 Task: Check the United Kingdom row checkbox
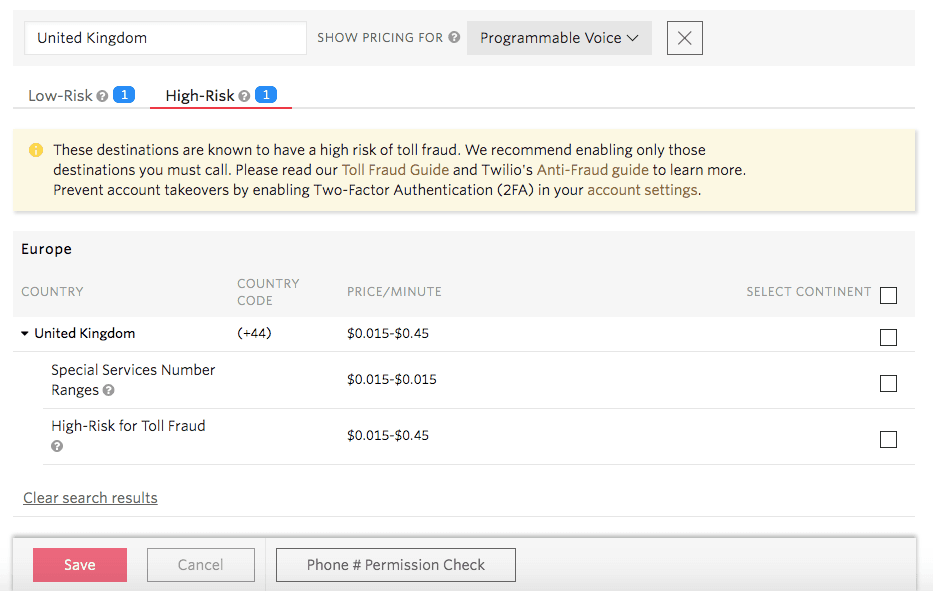tap(888, 337)
